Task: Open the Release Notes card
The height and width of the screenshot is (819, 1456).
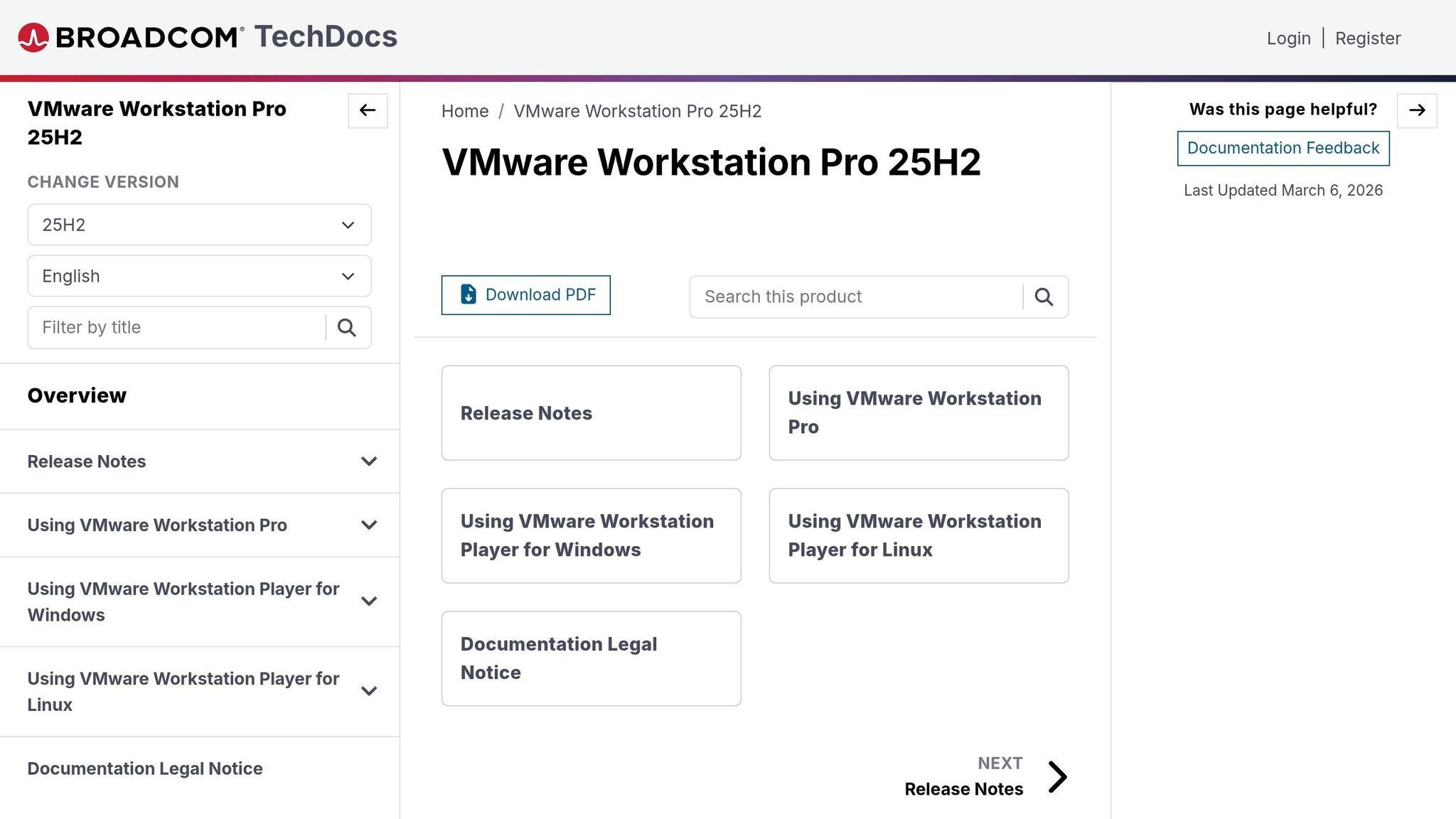Action: [591, 413]
